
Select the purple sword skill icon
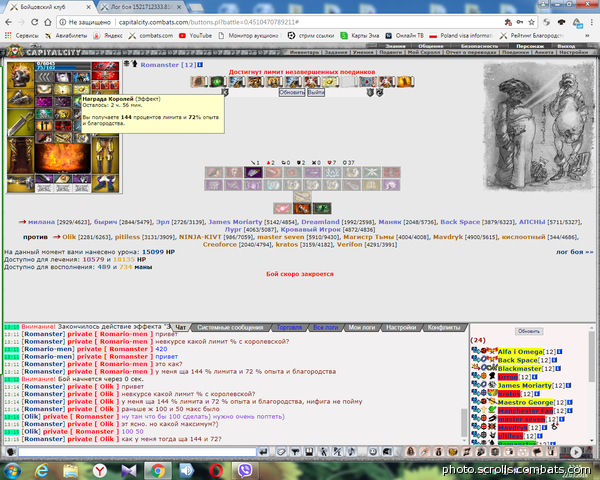[253, 172]
